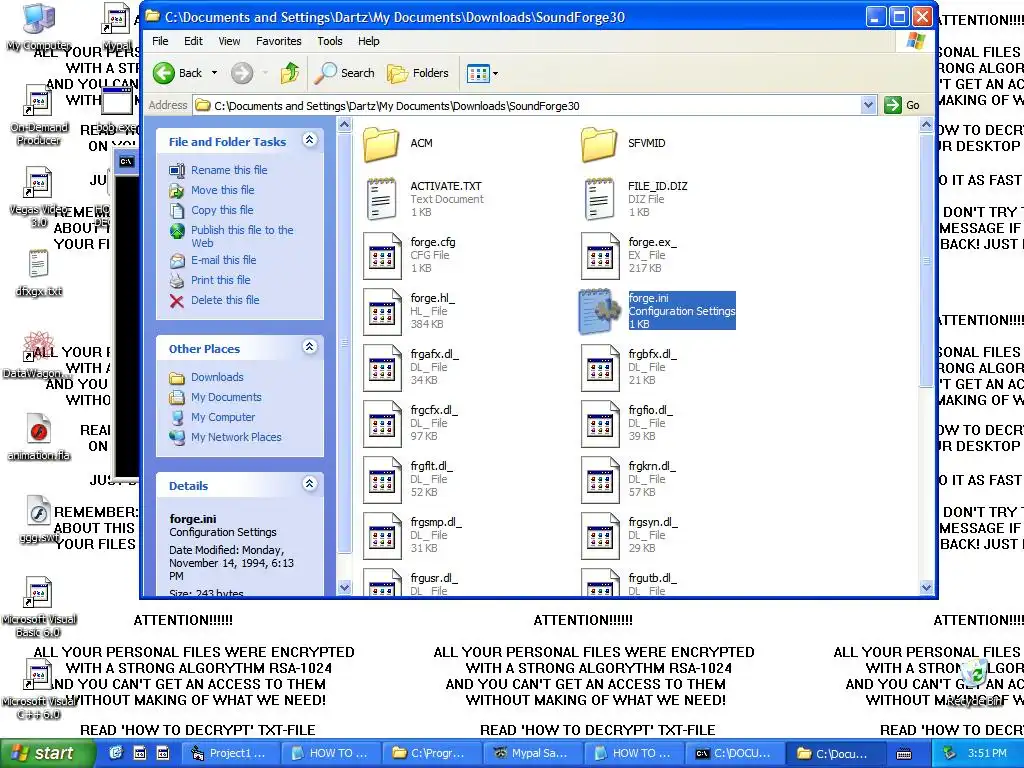Collapse the File and Folder Tasks panel
The width and height of the screenshot is (1024, 768).
coord(310,140)
